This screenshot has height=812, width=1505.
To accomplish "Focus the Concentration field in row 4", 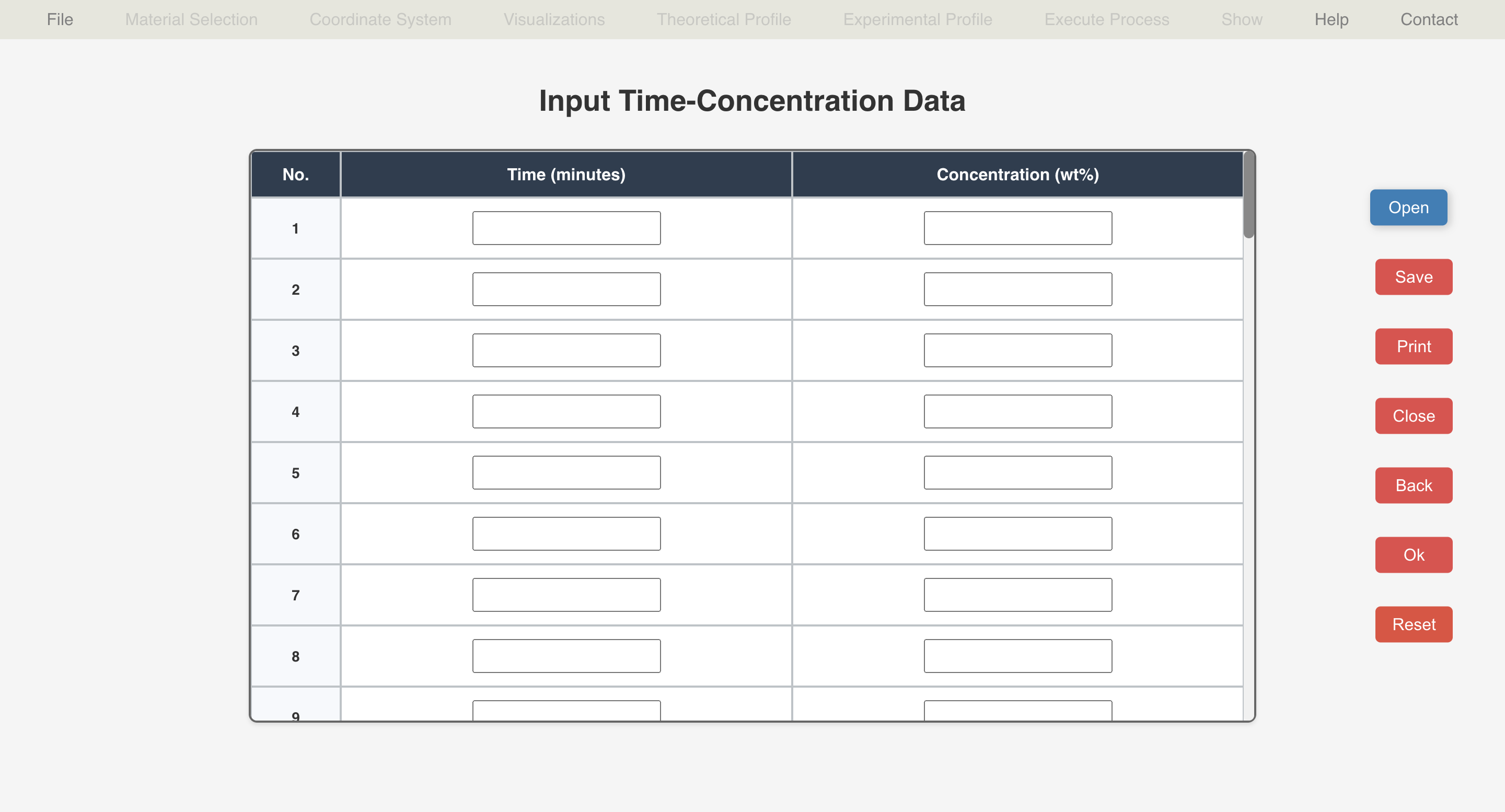I will [x=1017, y=411].
